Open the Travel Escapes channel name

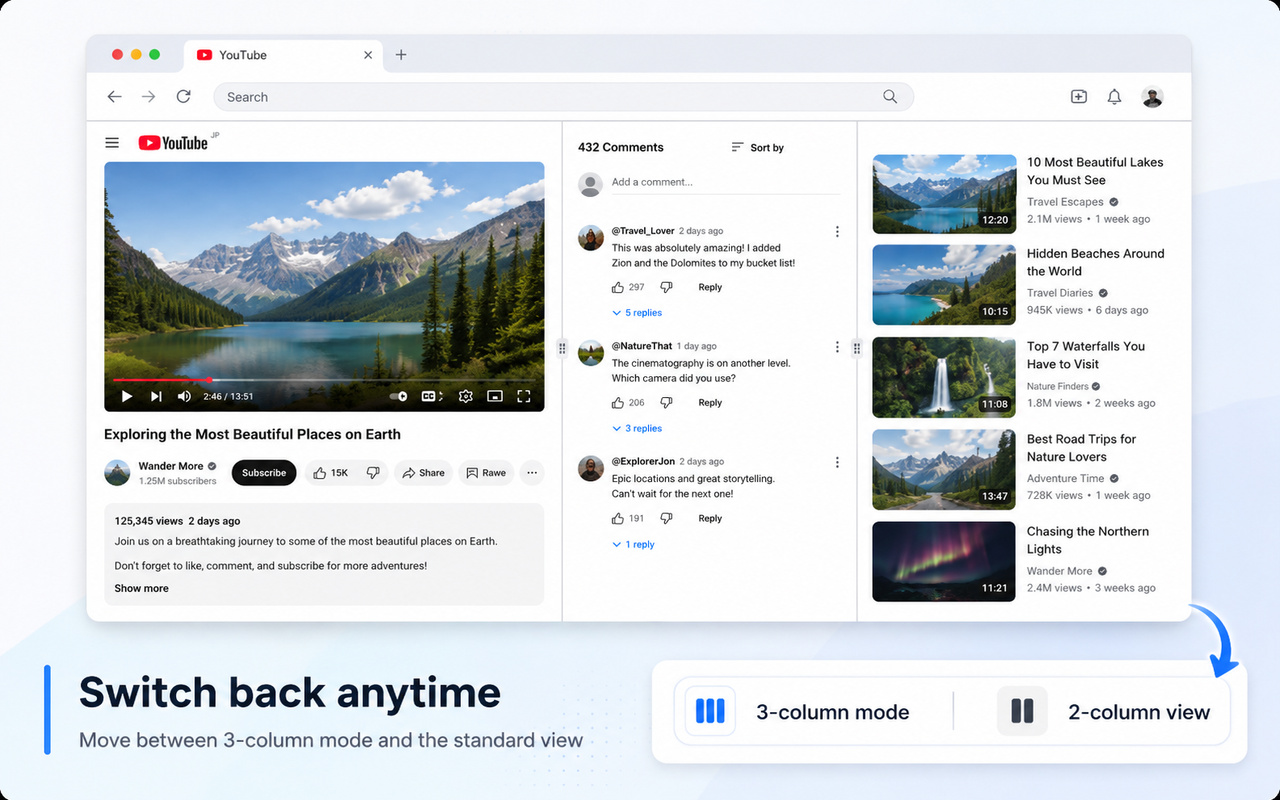pyautogui.click(x=1065, y=202)
